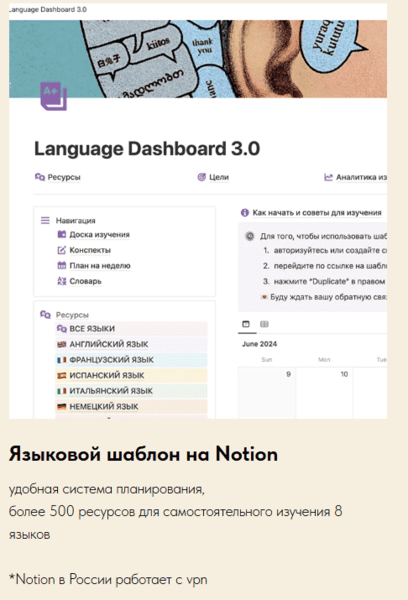Open ВСЕ ЯЗЫКИ resource row
This screenshot has height=600, width=408.
131,329
